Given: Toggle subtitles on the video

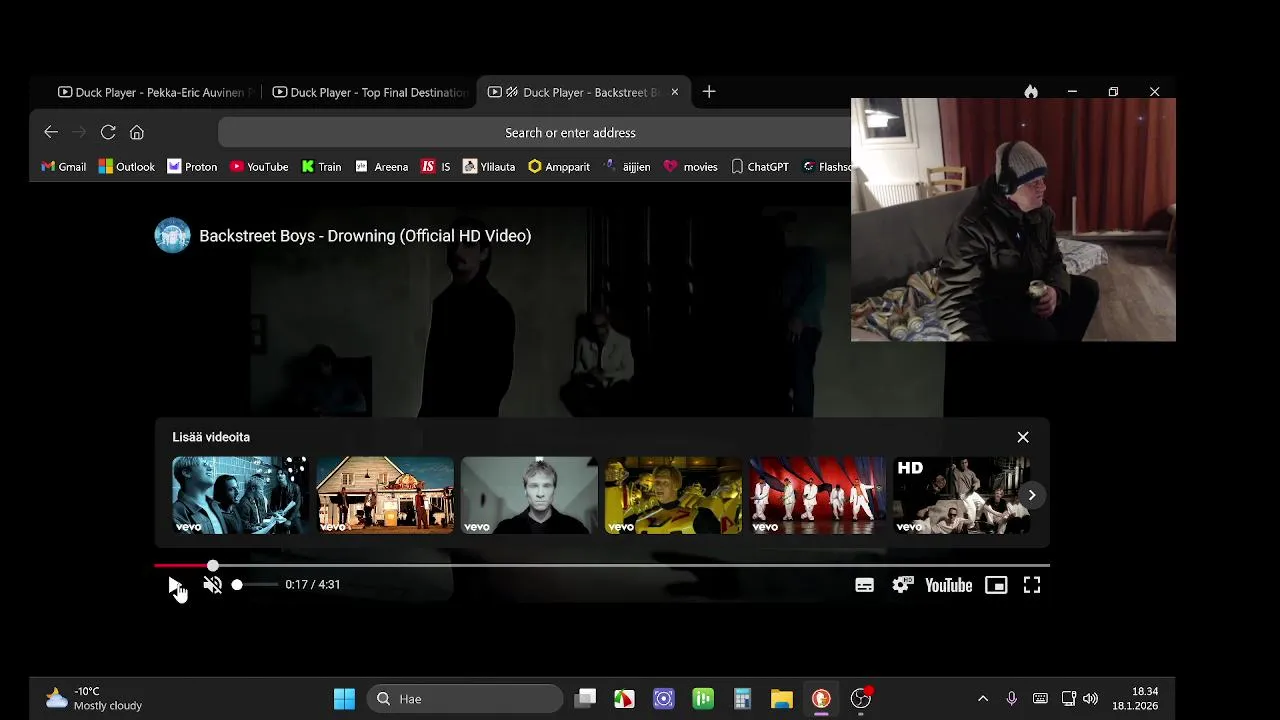Looking at the screenshot, I should click(864, 585).
